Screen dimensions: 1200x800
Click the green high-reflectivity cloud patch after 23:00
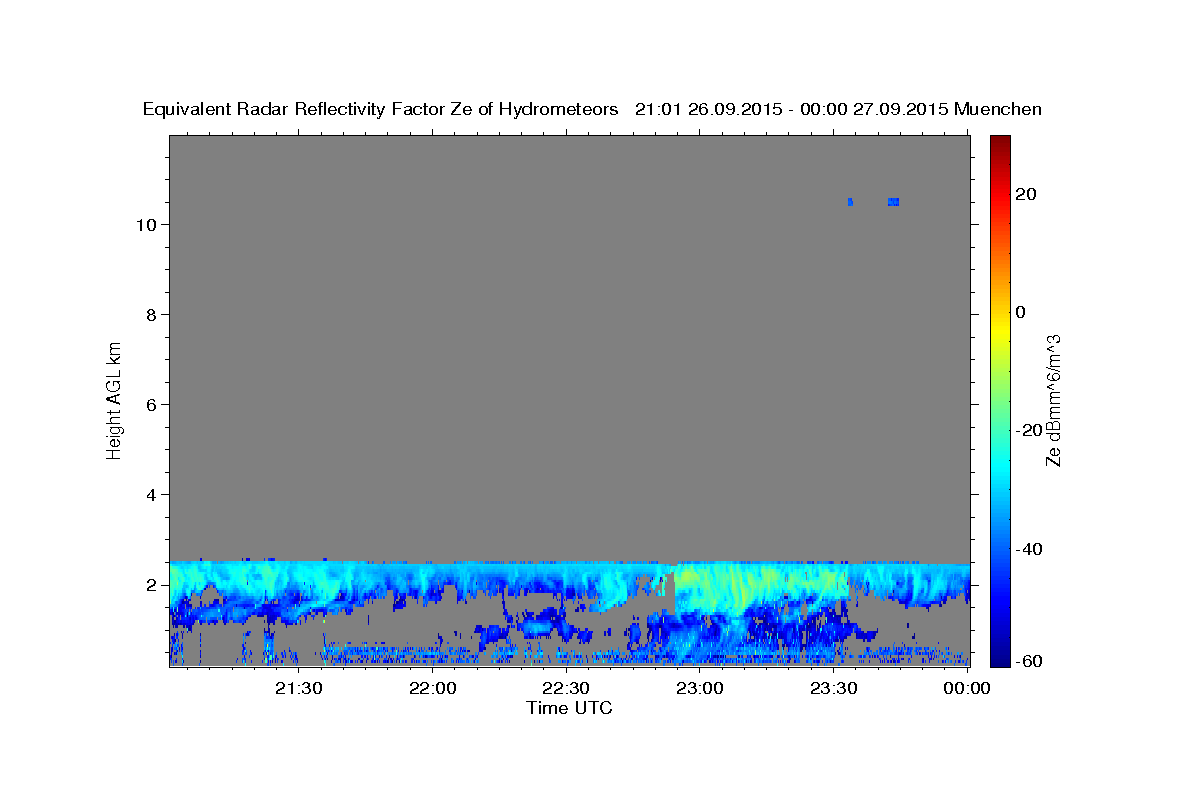click(x=760, y=587)
